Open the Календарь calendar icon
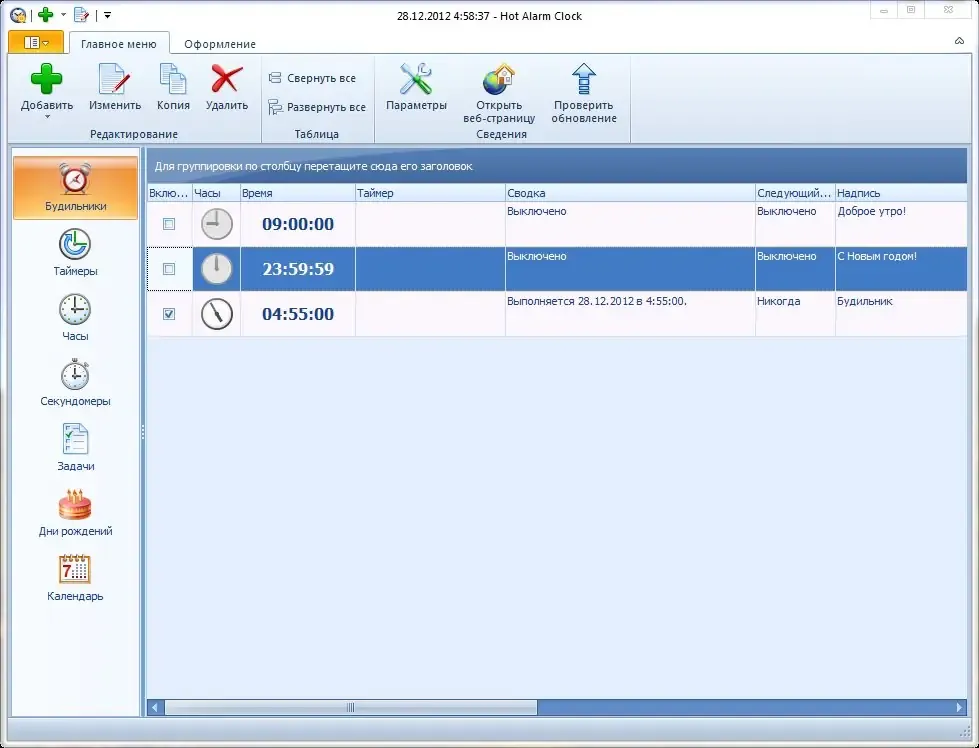This screenshot has height=748, width=979. 75,569
